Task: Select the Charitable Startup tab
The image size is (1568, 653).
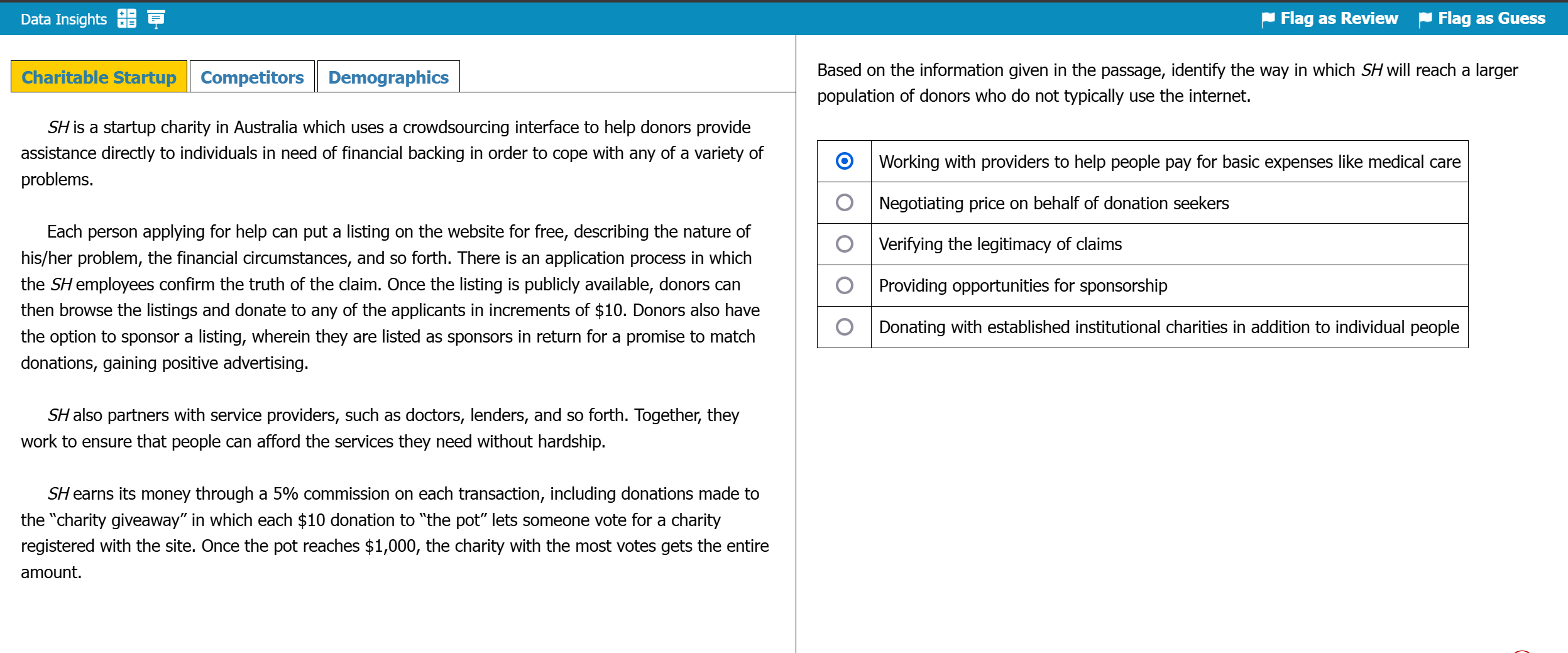Action: point(99,77)
